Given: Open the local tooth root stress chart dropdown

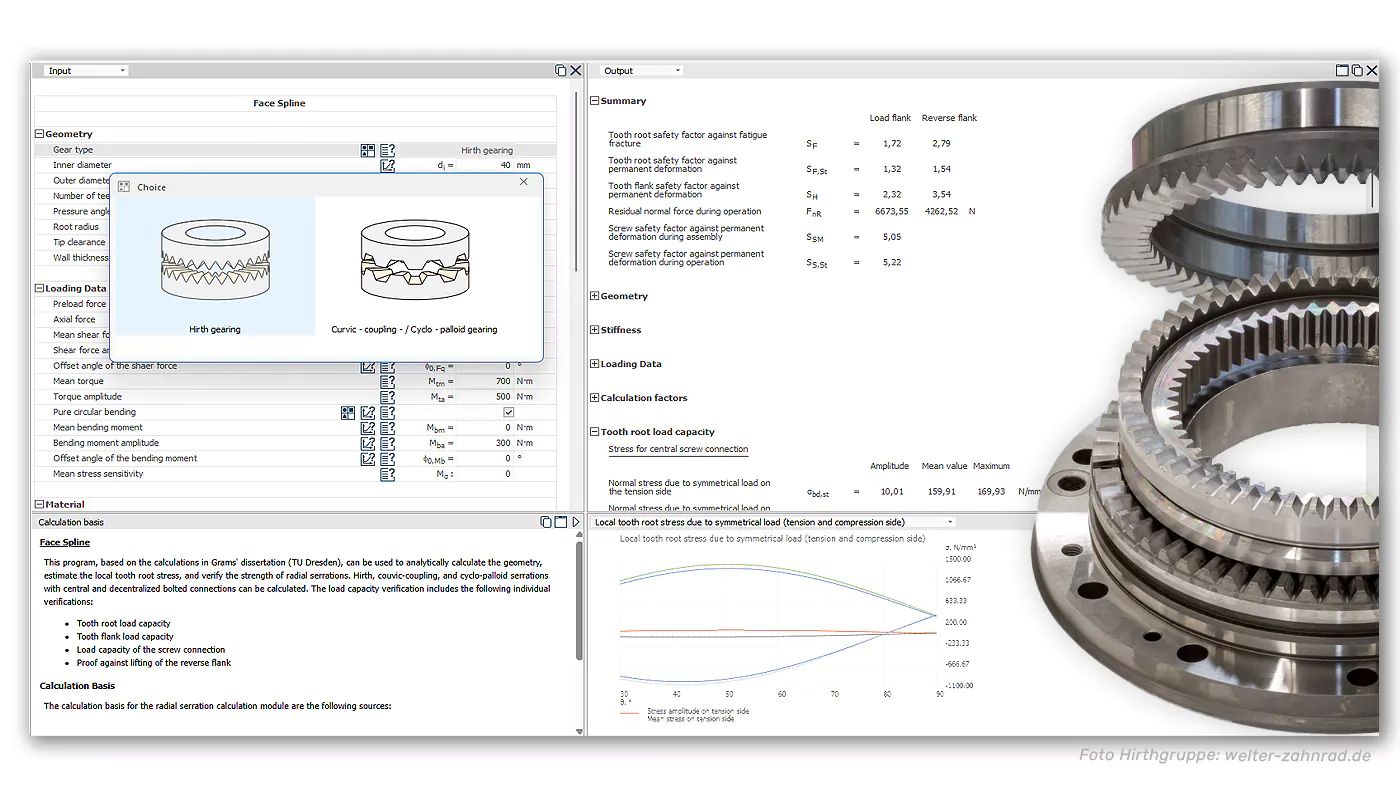Looking at the screenshot, I should coord(950,522).
